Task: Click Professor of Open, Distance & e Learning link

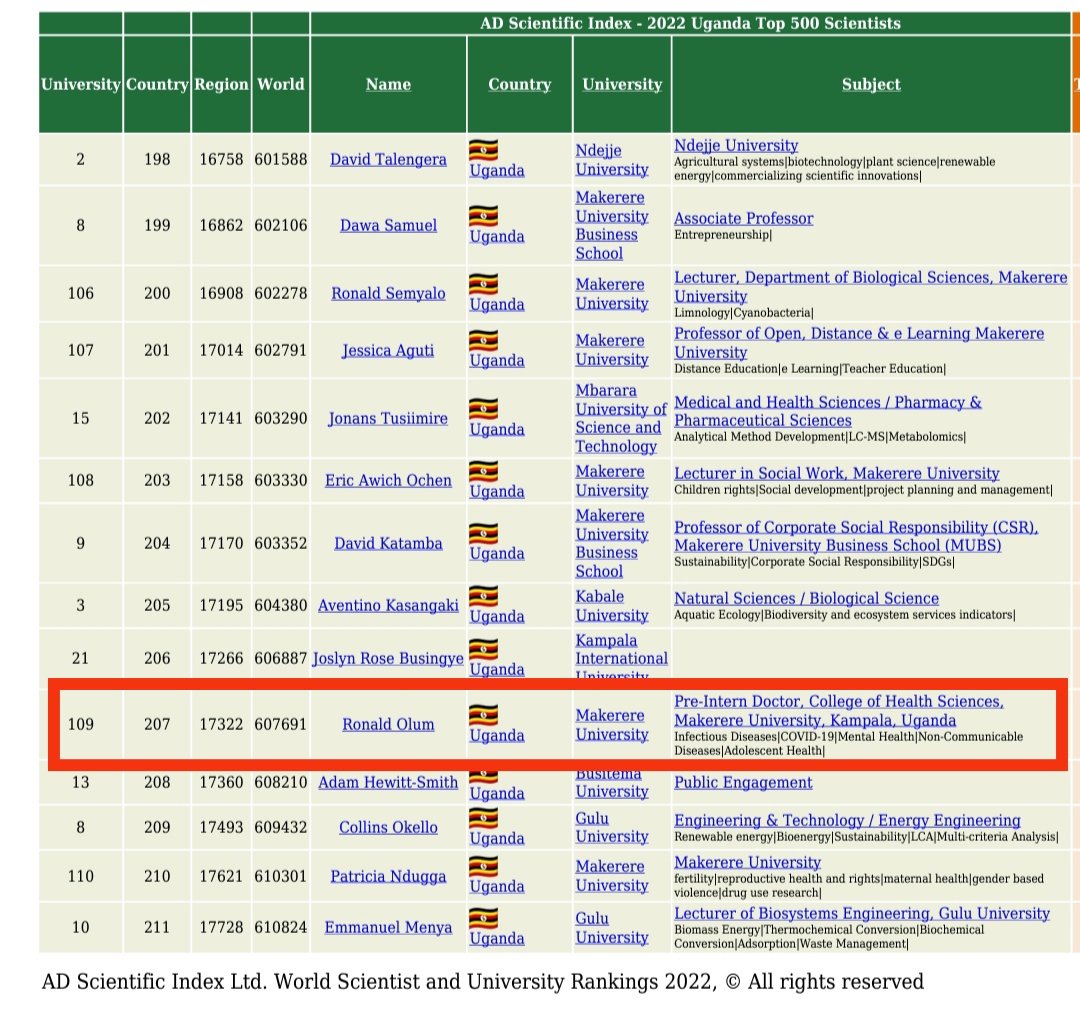Action: [x=859, y=342]
